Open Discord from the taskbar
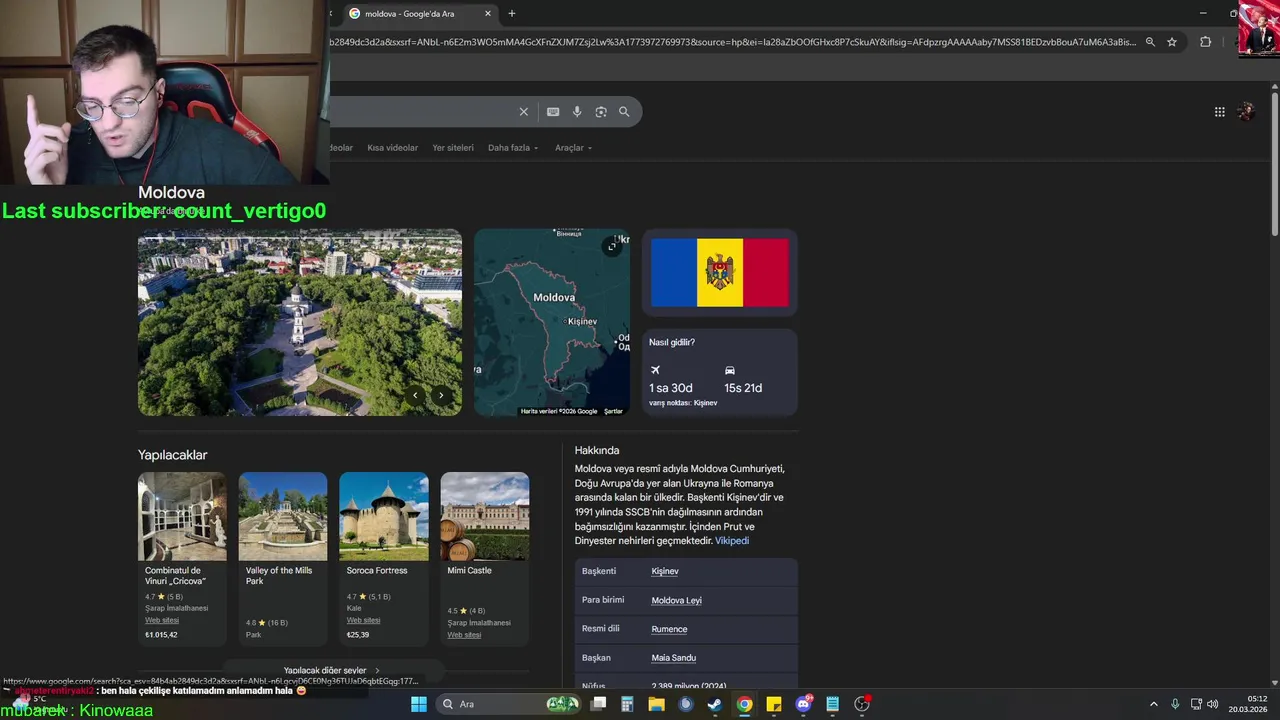1280x720 pixels. click(x=803, y=704)
